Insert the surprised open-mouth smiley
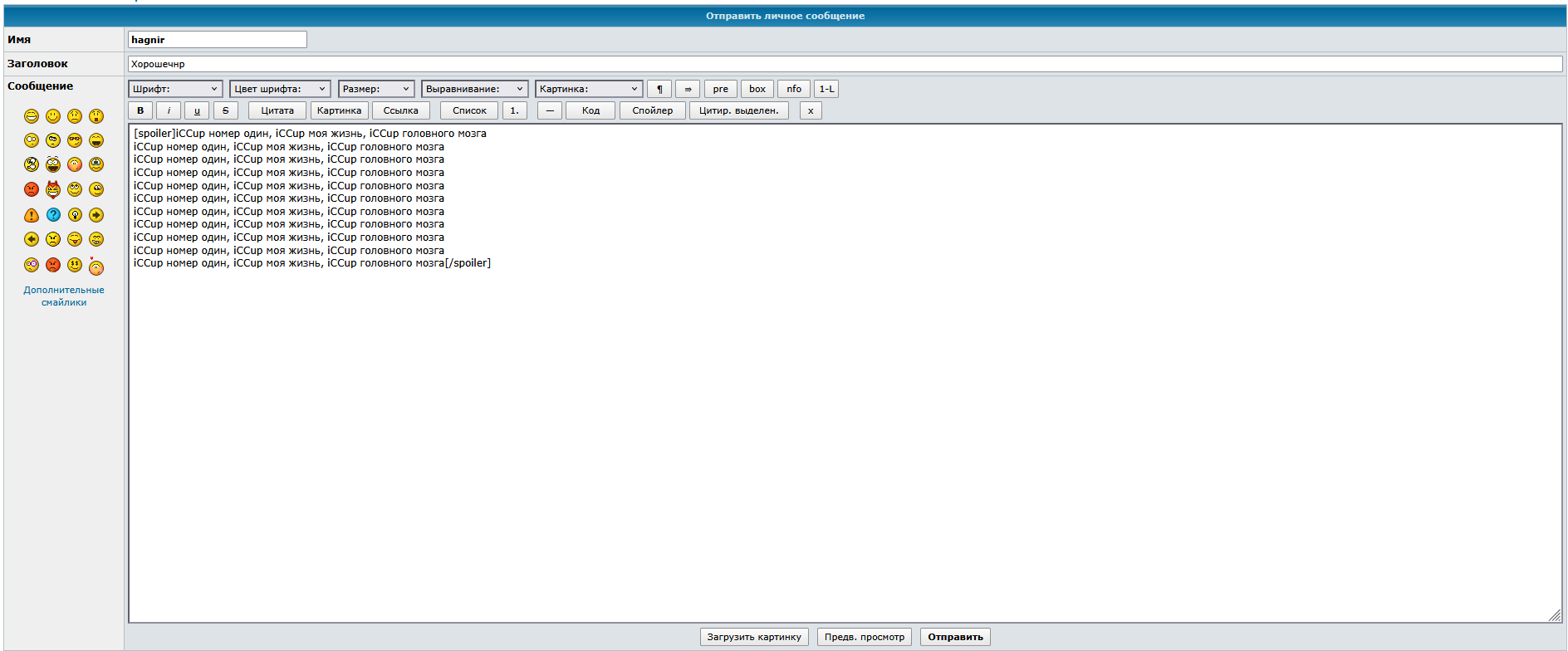 click(96, 116)
